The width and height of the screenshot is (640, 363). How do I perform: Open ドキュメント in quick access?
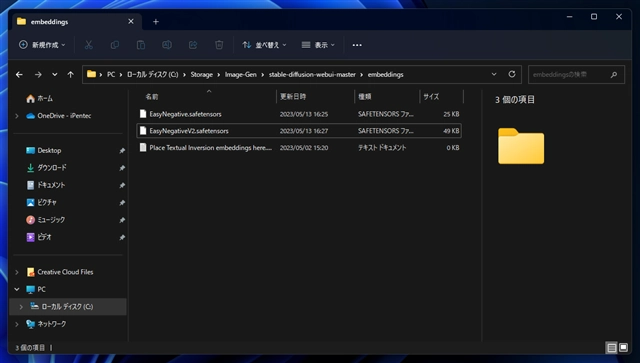pyautogui.click(x=45, y=185)
